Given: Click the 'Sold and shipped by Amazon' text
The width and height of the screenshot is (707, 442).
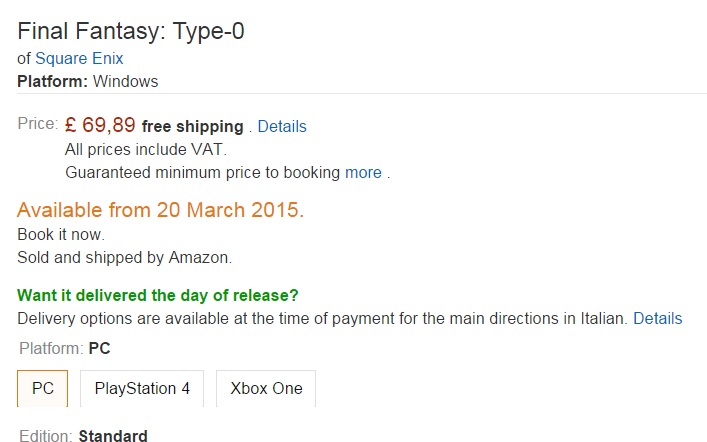Looking at the screenshot, I should click(x=124, y=257).
